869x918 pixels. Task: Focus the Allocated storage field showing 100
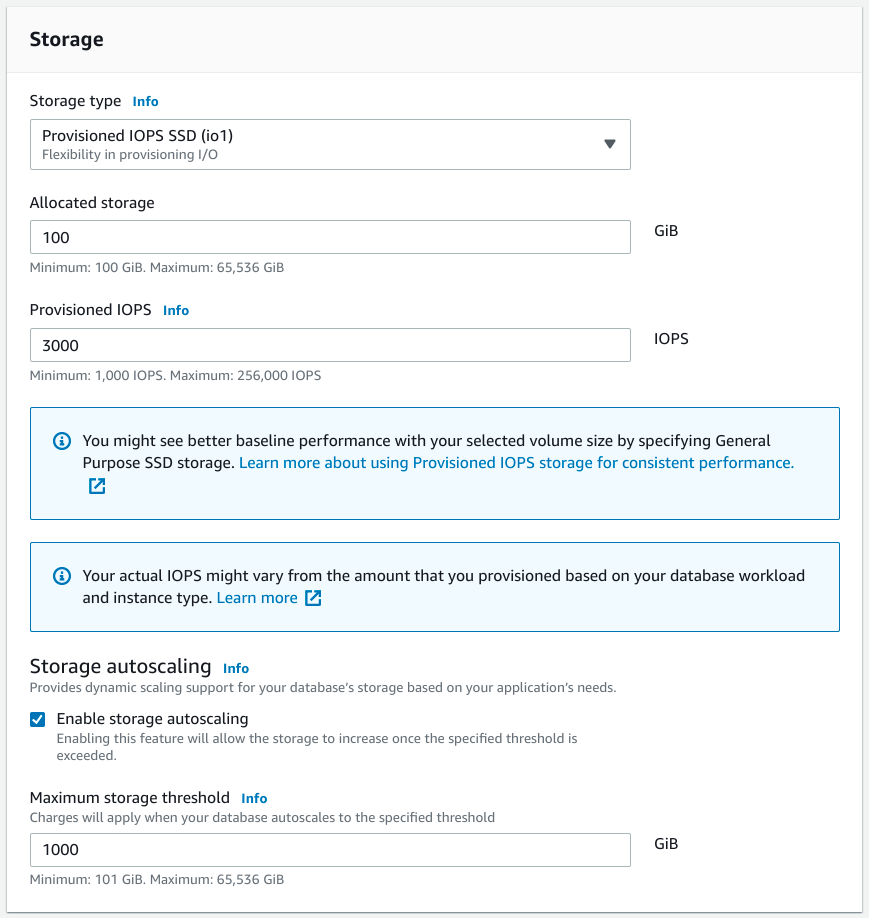pyautogui.click(x=330, y=237)
